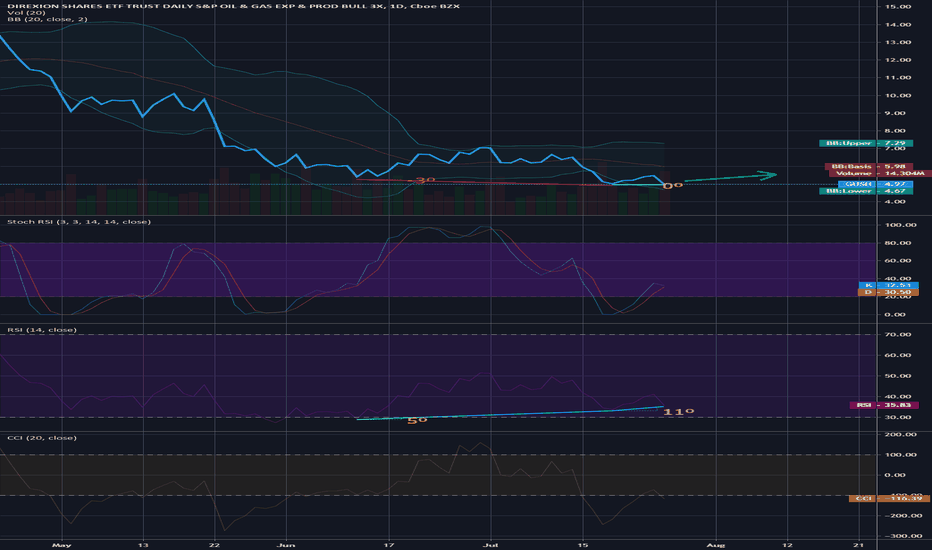Click the 9.00 price axis label
Image resolution: width=932 pixels, height=550 pixels.
click(x=895, y=113)
